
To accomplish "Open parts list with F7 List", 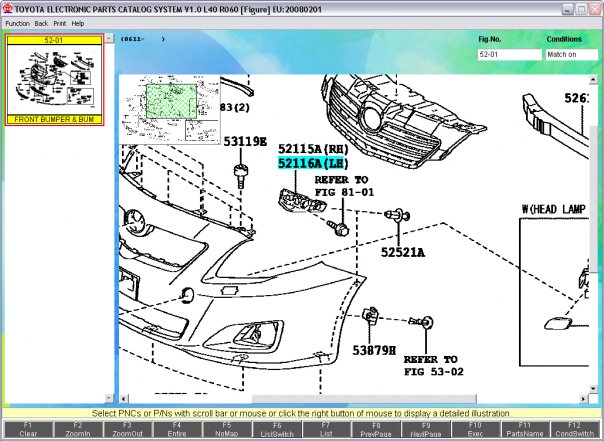I will 327,429.
